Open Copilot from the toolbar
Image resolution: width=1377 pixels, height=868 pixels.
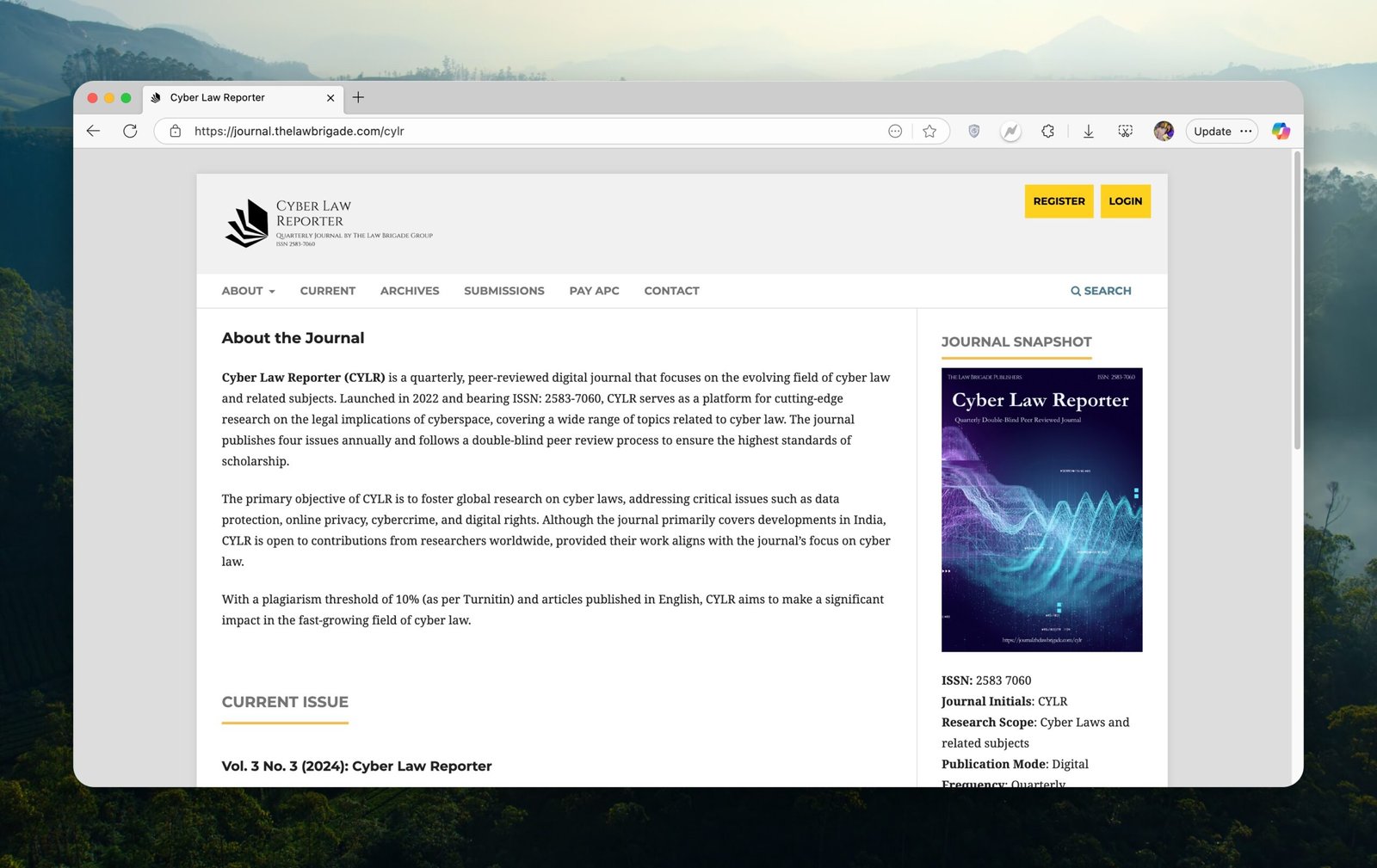click(x=1281, y=131)
